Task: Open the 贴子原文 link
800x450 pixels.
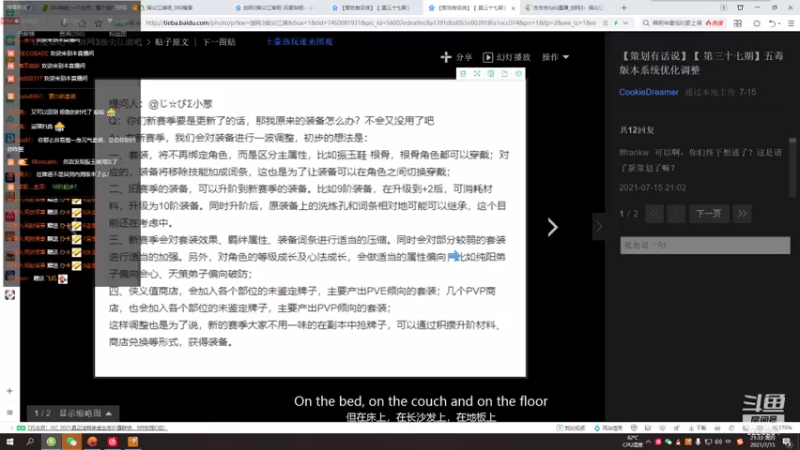Action: pos(171,42)
